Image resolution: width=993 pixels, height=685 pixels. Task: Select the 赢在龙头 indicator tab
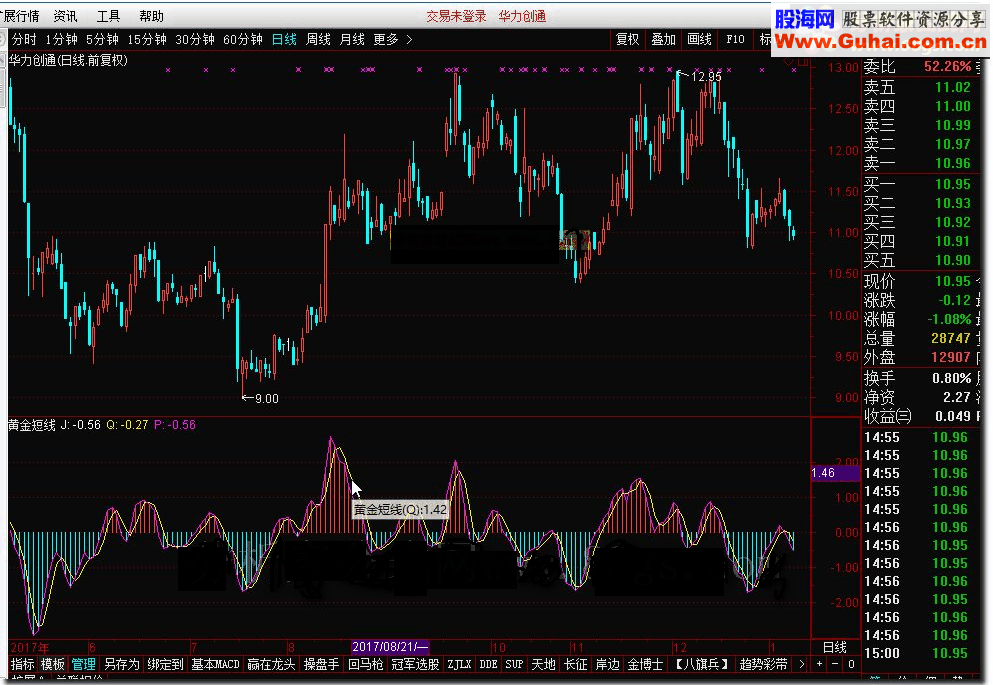coord(272,664)
